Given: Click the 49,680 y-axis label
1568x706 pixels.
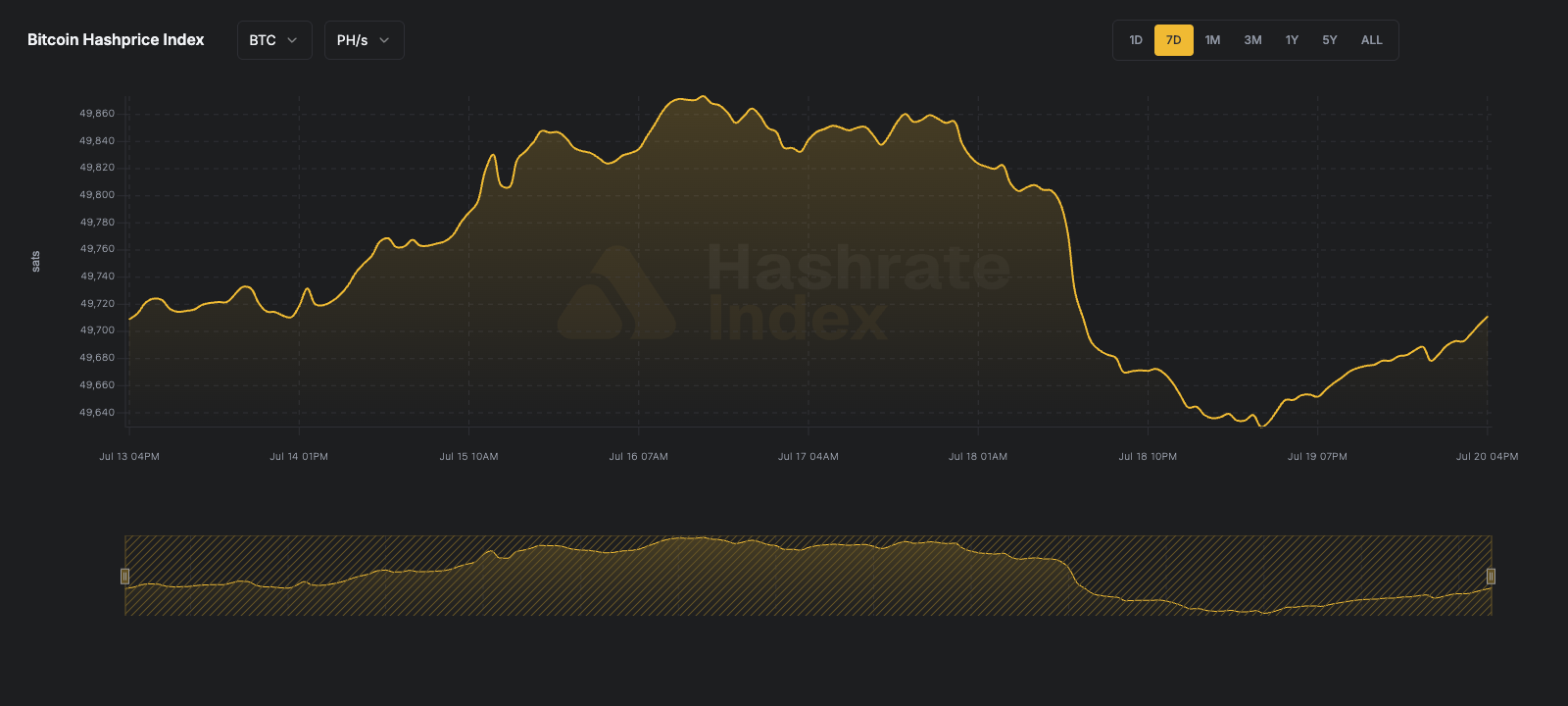Looking at the screenshot, I should (97, 358).
